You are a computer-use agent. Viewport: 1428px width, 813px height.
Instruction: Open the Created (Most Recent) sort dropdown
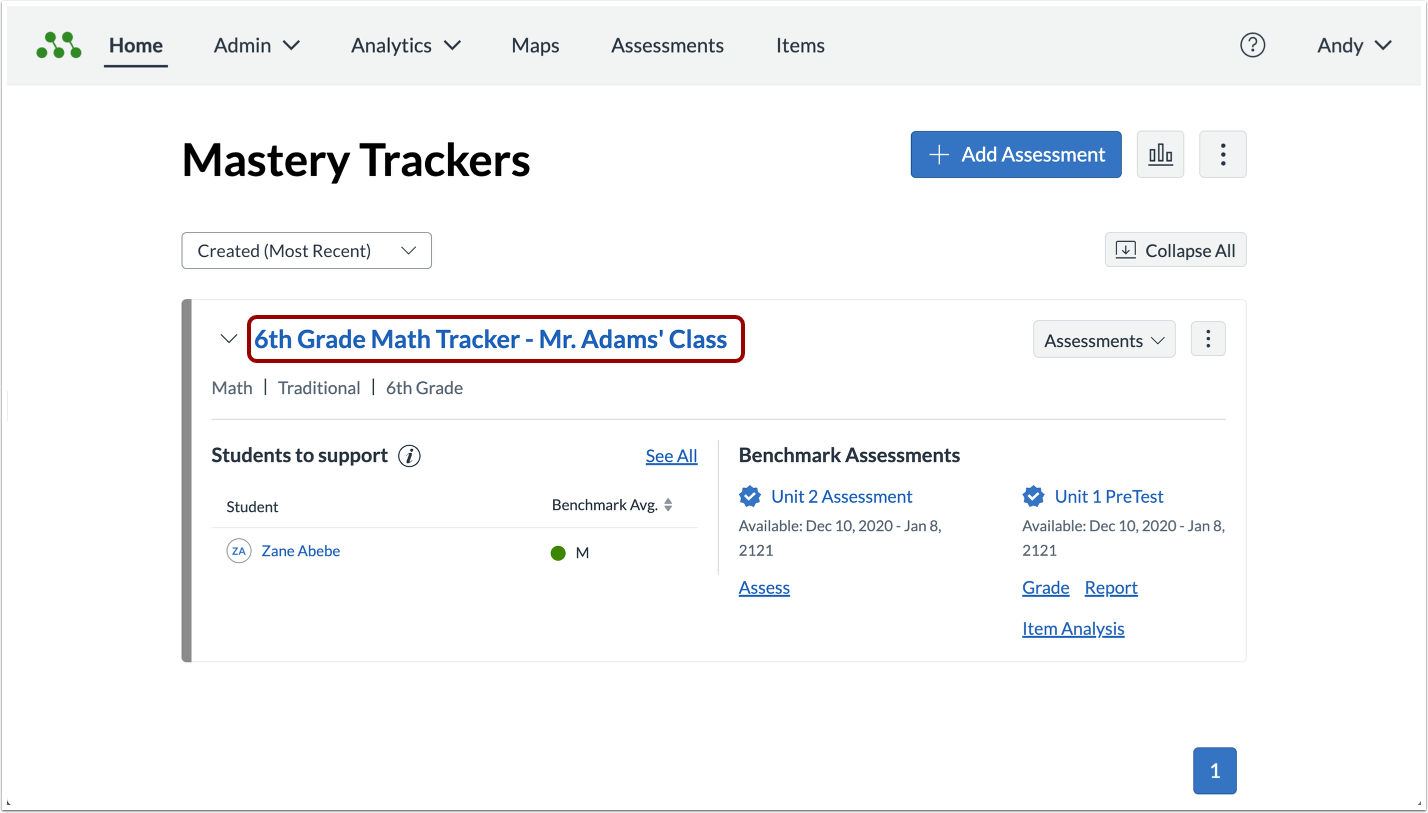click(306, 250)
